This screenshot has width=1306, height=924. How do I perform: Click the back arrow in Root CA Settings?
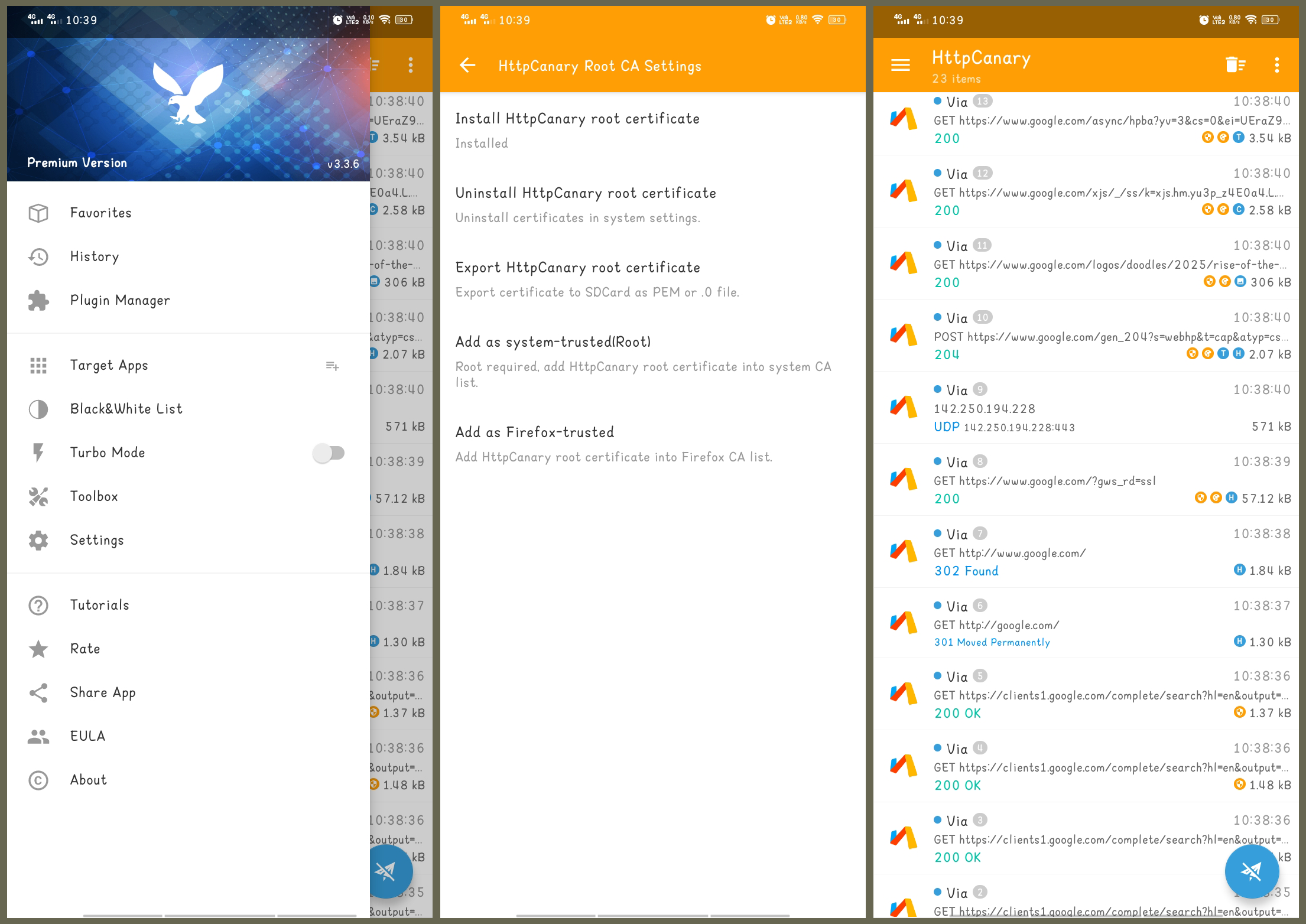[467, 65]
